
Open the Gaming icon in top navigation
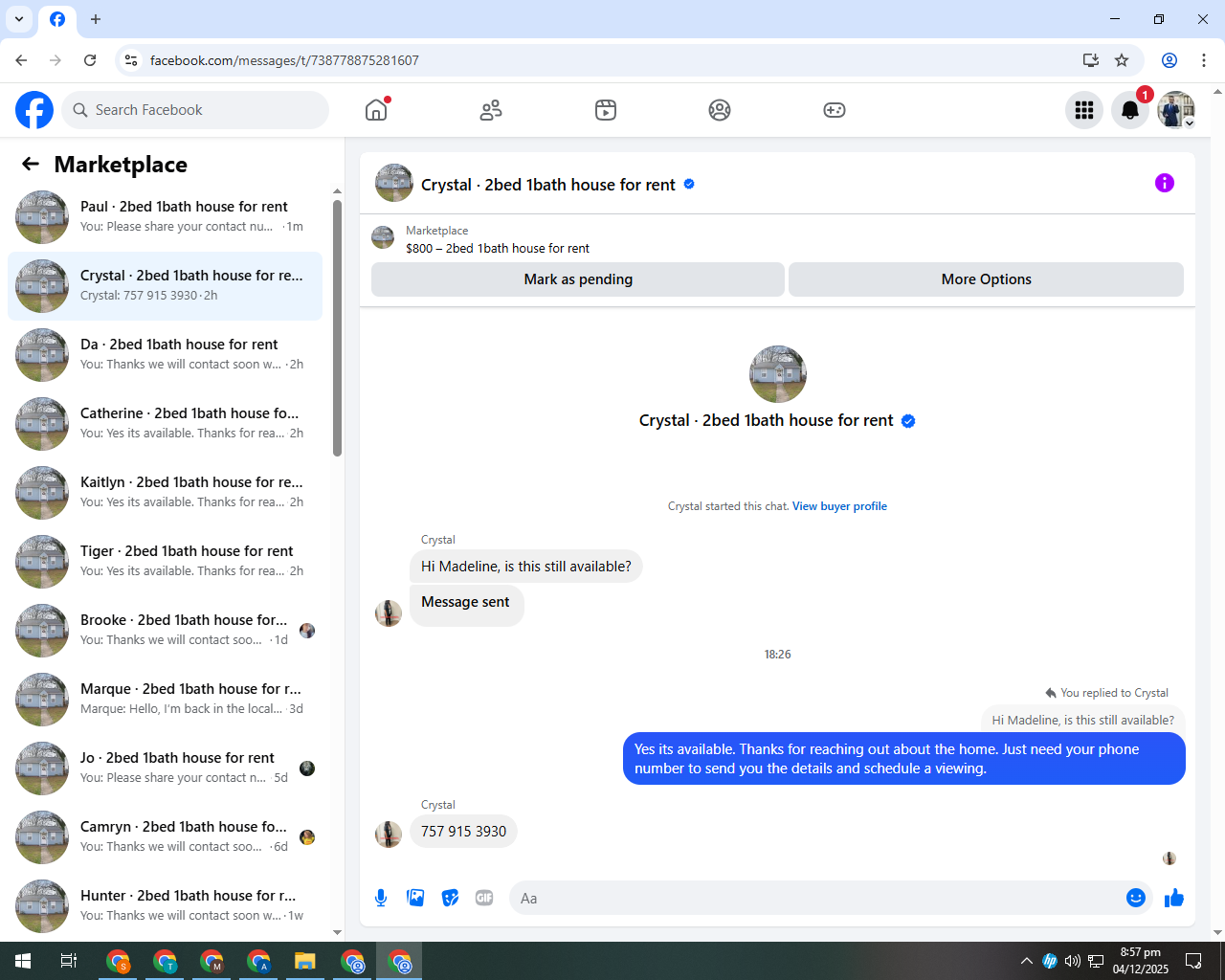point(835,110)
